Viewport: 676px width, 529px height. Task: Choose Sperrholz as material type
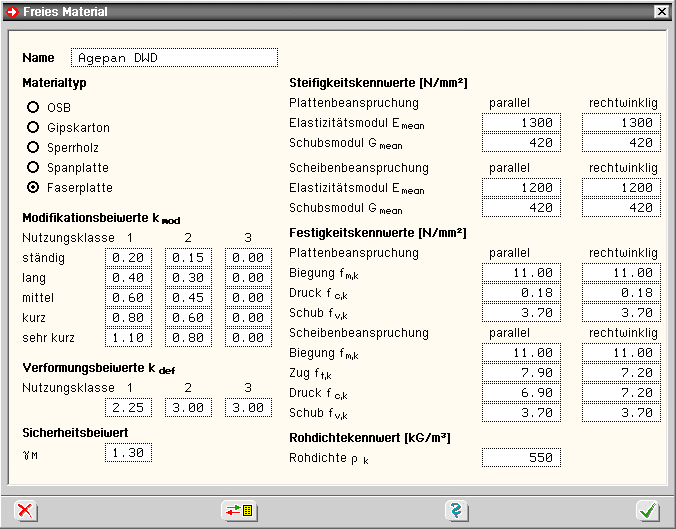click(34, 147)
